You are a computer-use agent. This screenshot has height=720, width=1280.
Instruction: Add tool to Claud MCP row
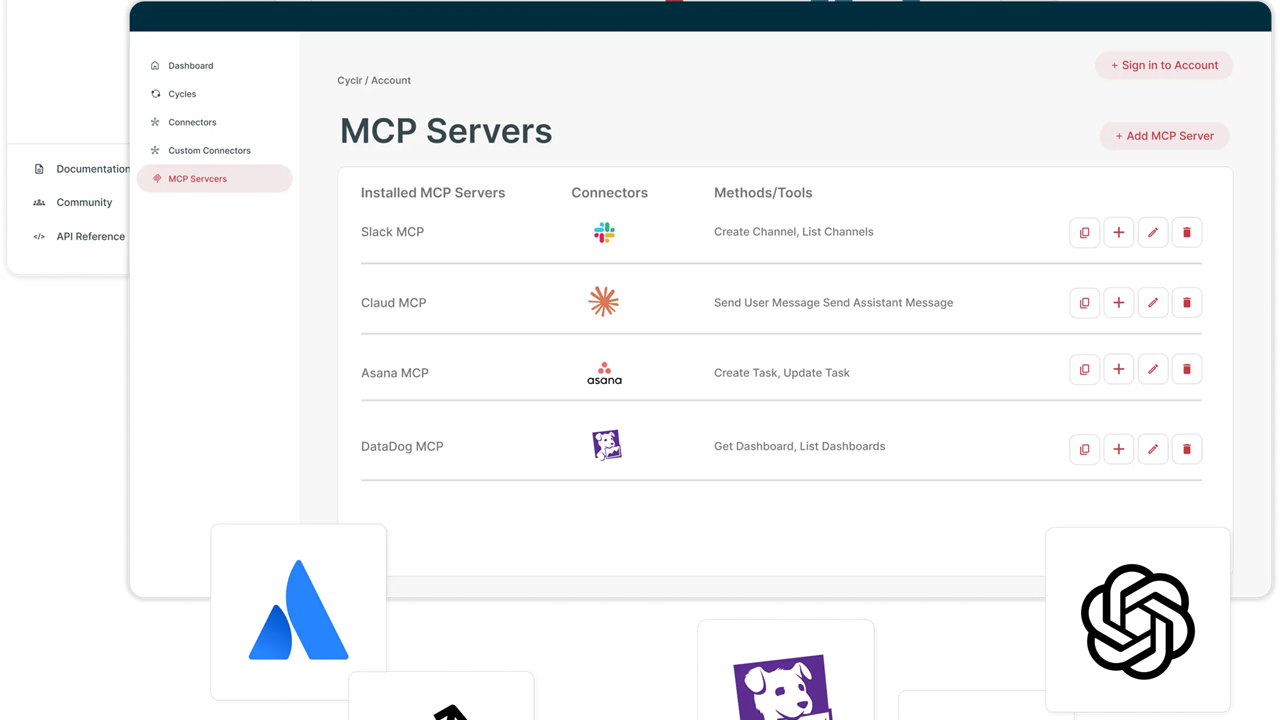pos(1119,302)
